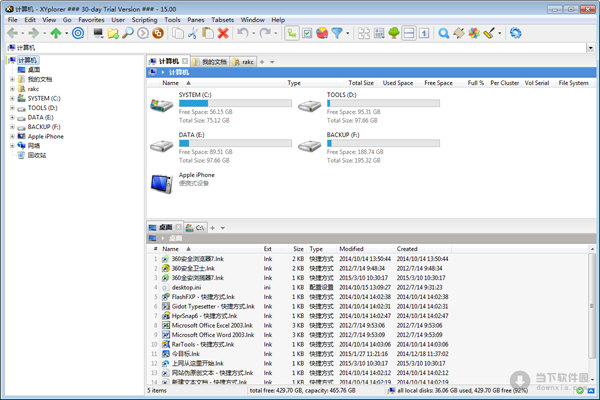Click the blue target Hotlist icon
600x400 pixels.
point(78,33)
